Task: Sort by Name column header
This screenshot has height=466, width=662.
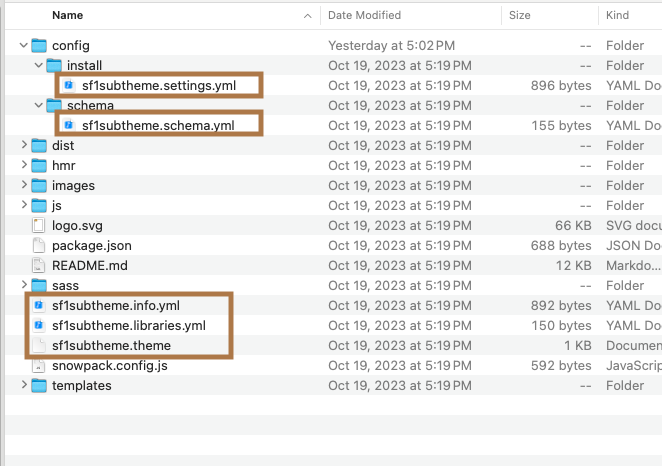Action: 67,15
